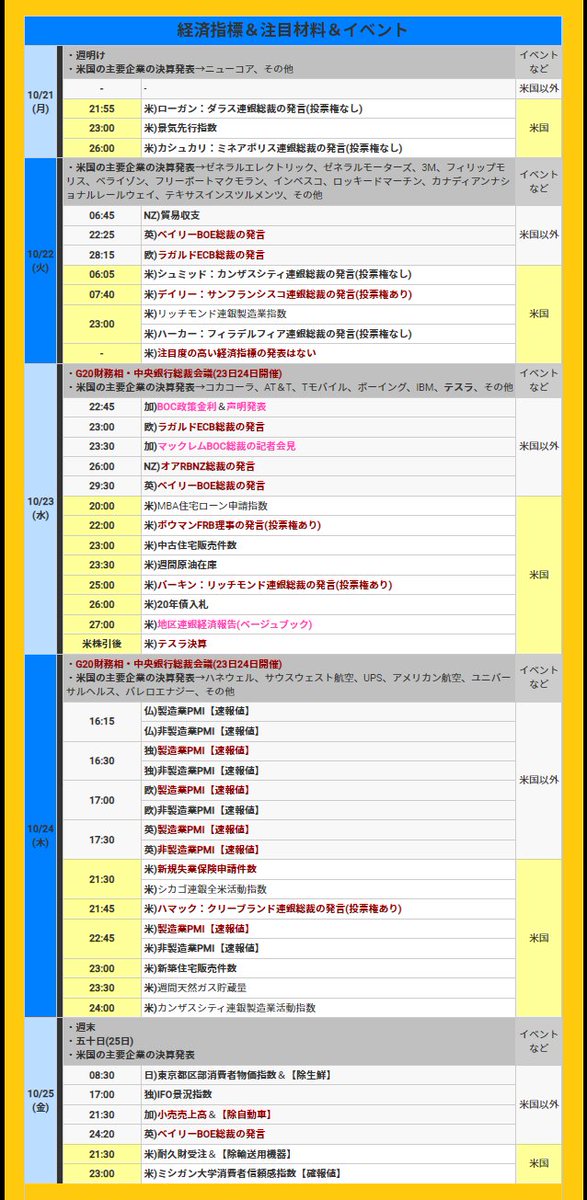Click 独)製造業PMI【速報値】 entry

[x=328, y=750]
